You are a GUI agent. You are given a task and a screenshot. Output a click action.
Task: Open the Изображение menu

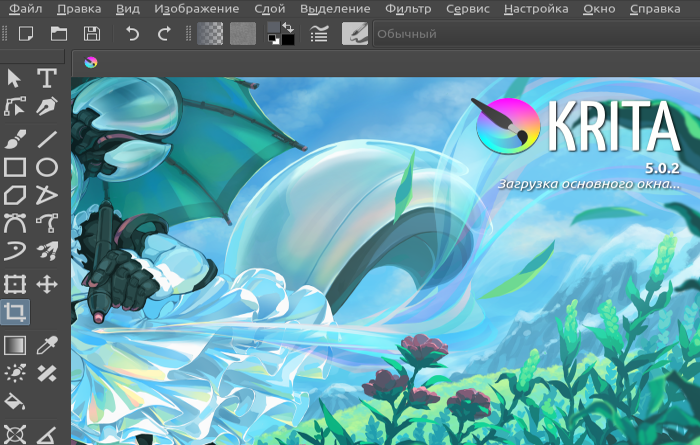click(196, 9)
